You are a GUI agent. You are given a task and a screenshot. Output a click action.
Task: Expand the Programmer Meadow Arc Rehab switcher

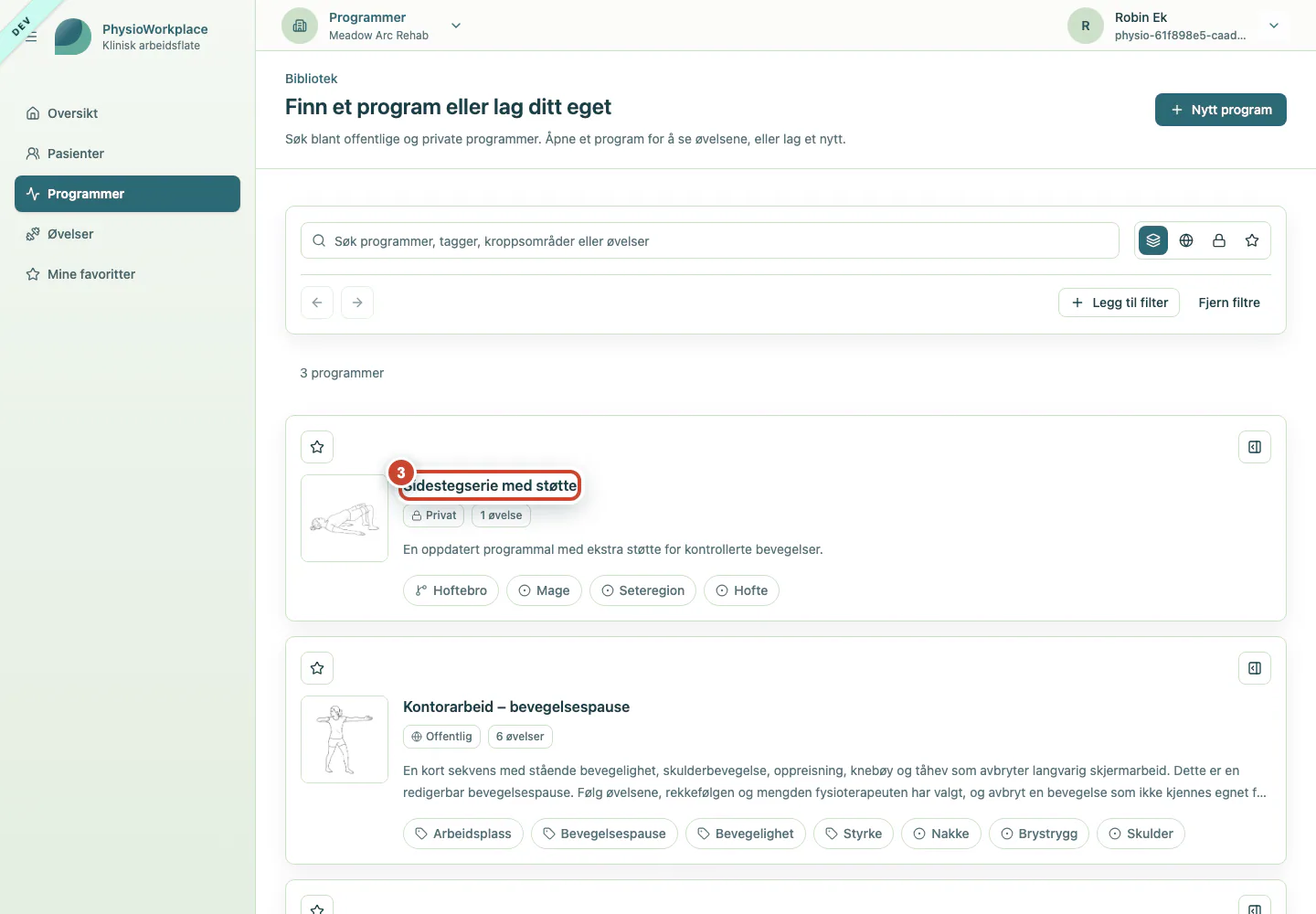[456, 26]
